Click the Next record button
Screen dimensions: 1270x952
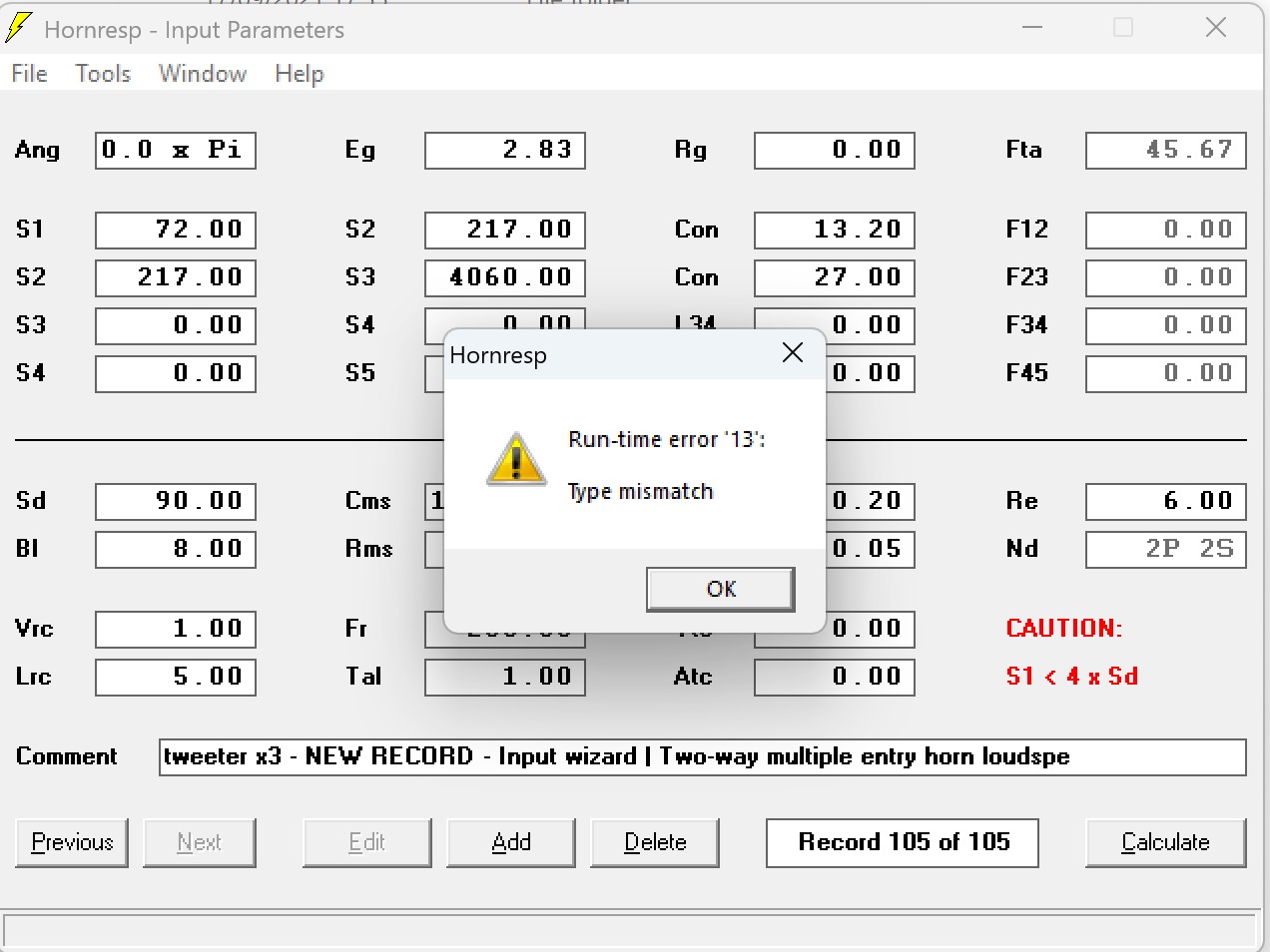pyautogui.click(x=200, y=842)
